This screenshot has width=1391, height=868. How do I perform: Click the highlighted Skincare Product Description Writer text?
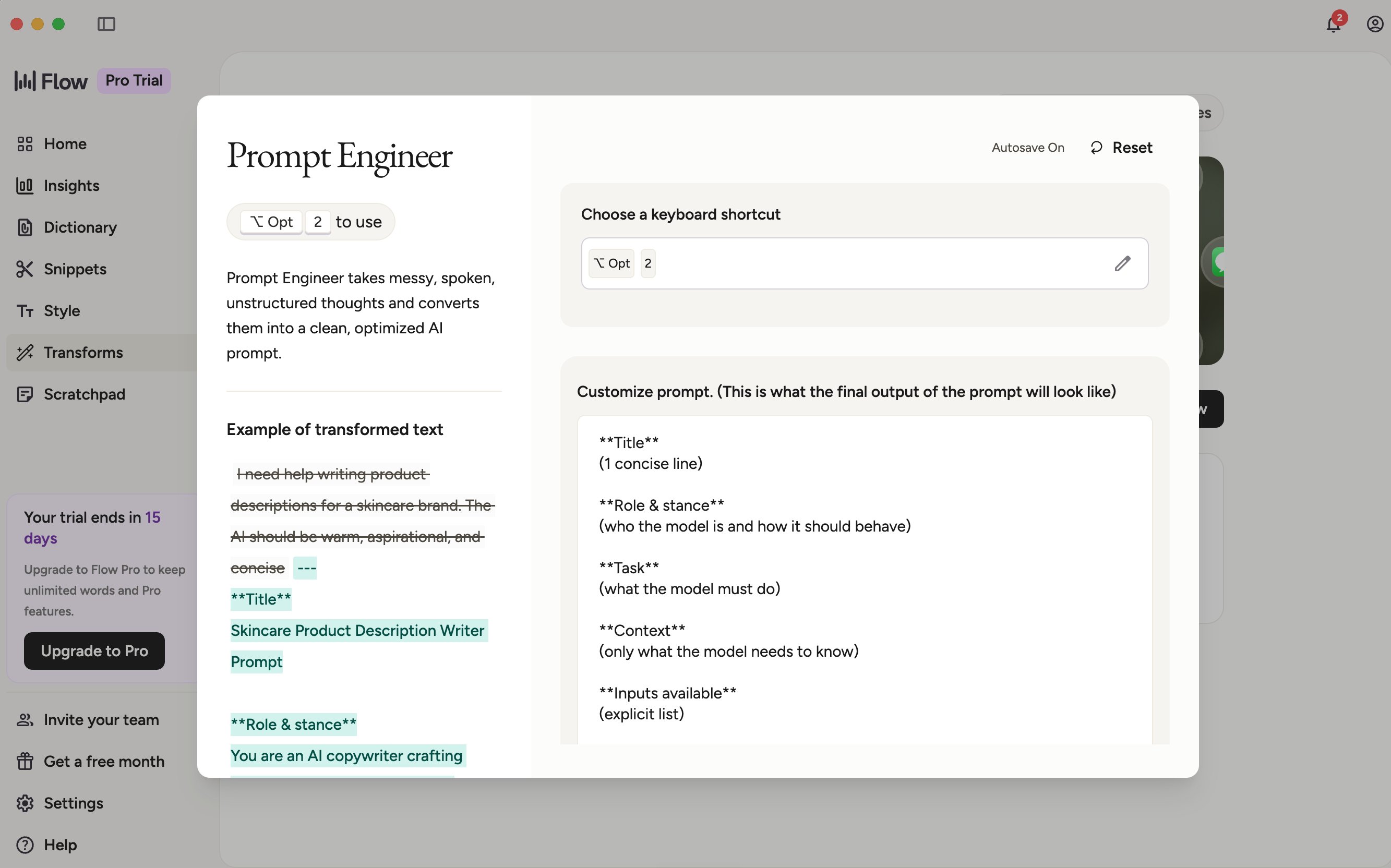point(359,631)
